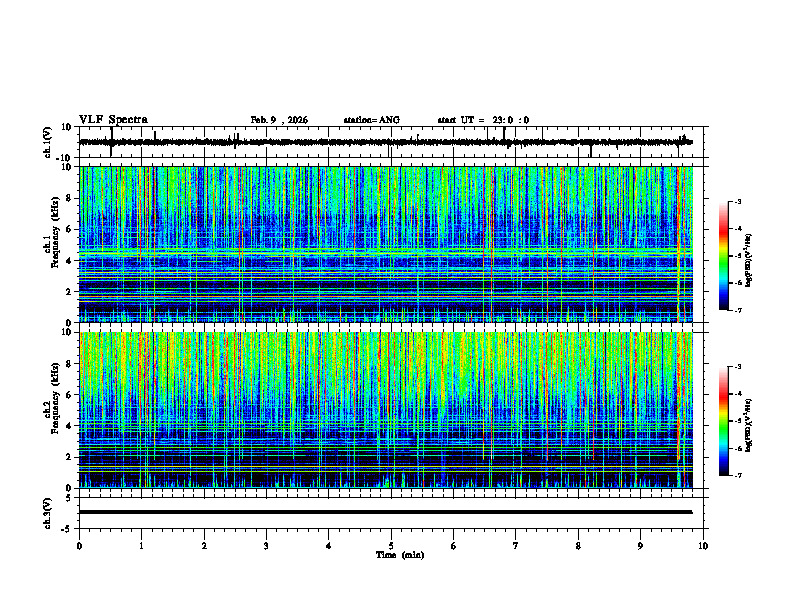The image size is (792, 612).
Task: Click the ch.2 spectrogram color scale bar
Action: coord(723,421)
